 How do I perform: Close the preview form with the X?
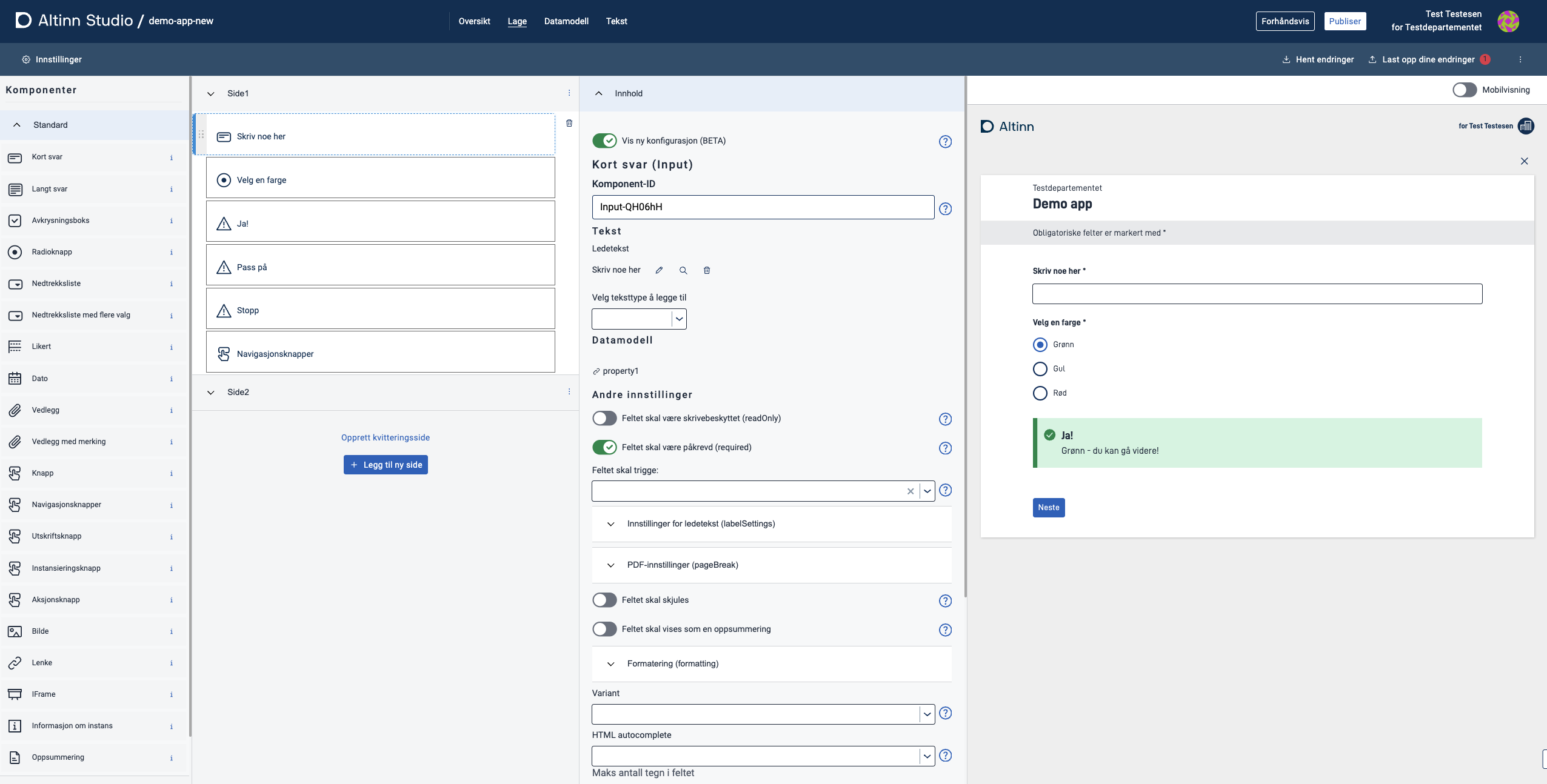pos(1525,161)
